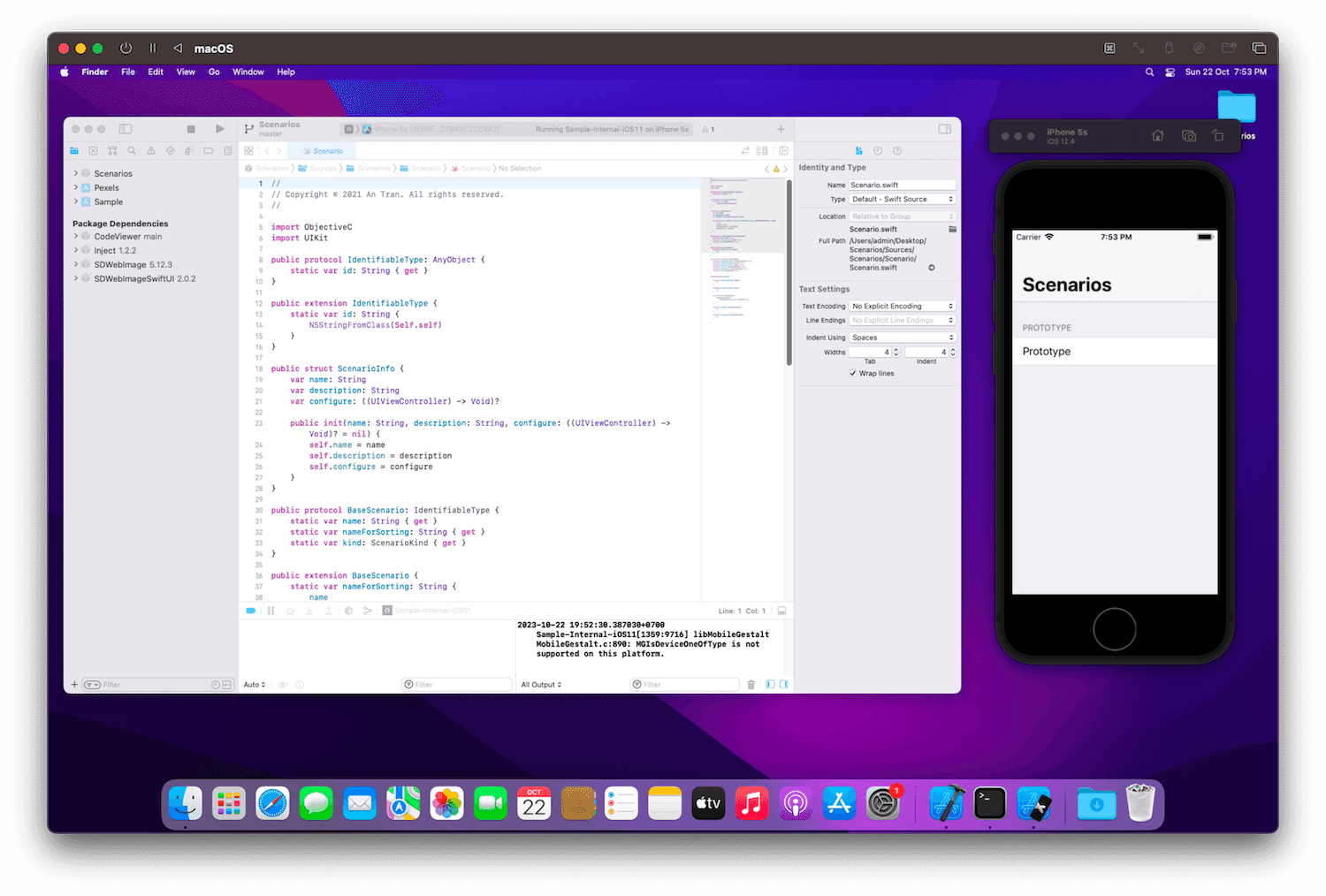Open the Type dropdown showing Default - Swift Source

tap(902, 199)
